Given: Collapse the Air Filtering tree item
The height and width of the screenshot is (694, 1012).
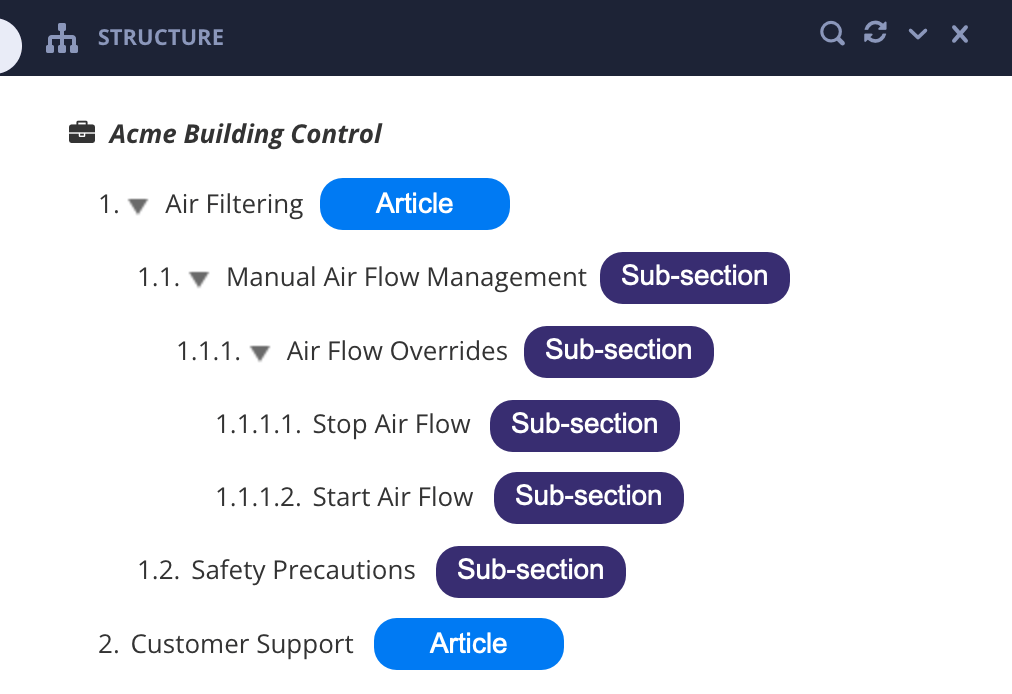Looking at the screenshot, I should [137, 205].
